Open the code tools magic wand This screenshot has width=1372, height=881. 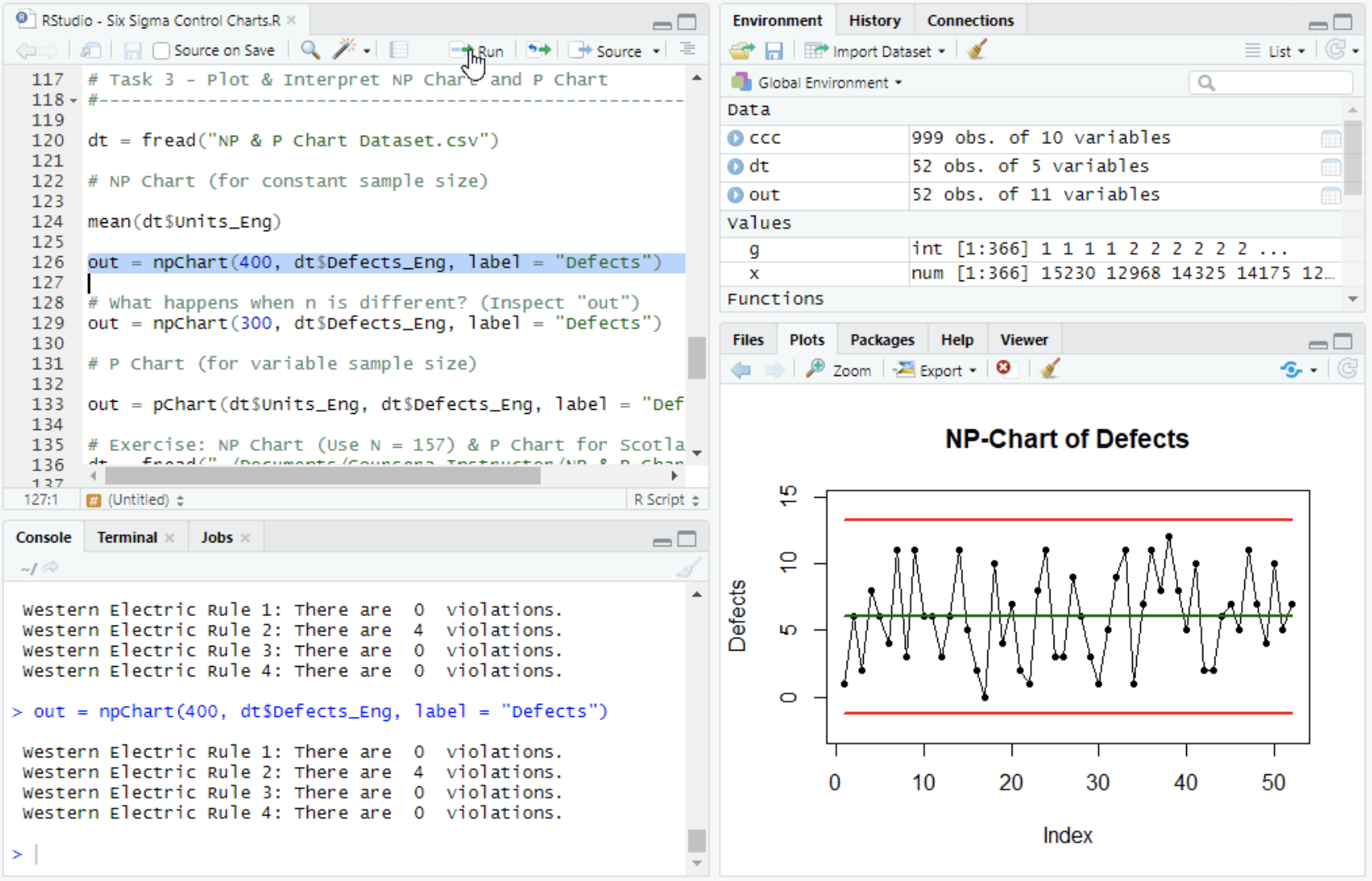pyautogui.click(x=345, y=50)
